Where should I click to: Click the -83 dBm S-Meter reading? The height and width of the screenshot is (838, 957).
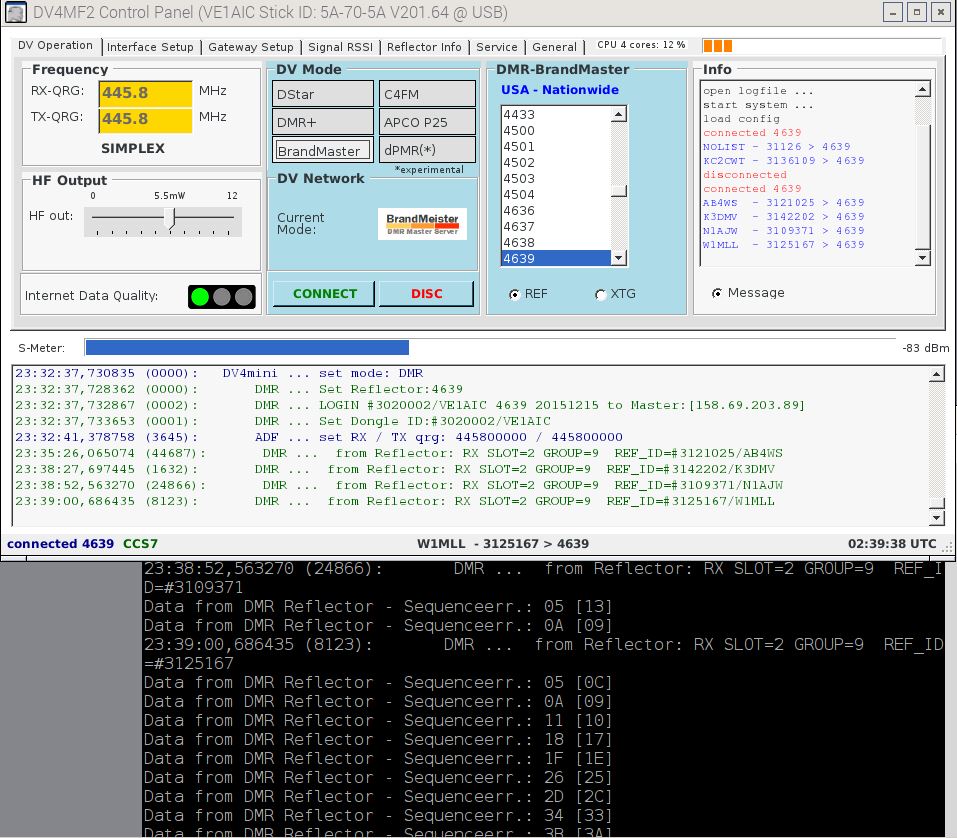click(x=925, y=348)
